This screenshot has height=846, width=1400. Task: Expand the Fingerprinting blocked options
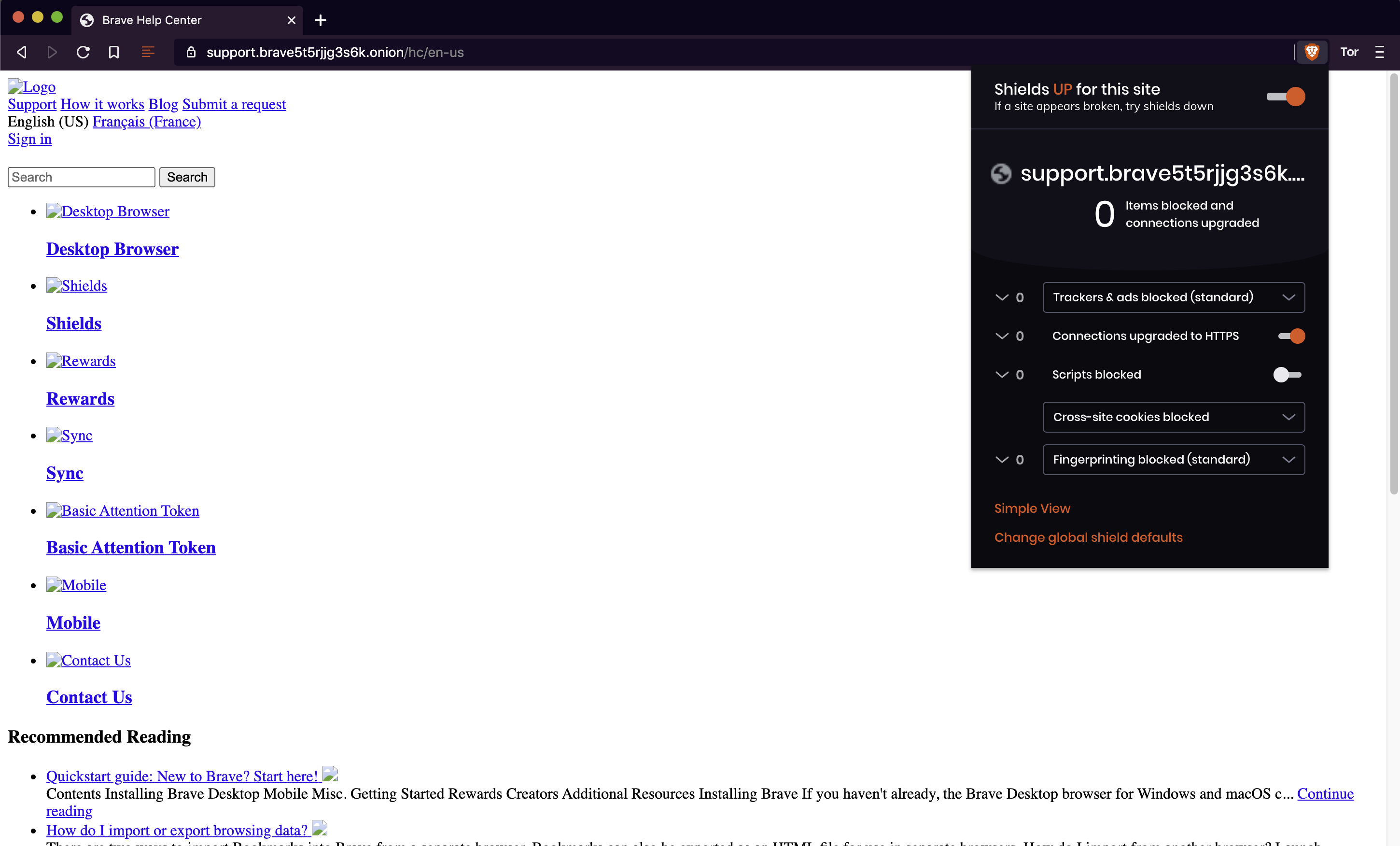[1289, 459]
